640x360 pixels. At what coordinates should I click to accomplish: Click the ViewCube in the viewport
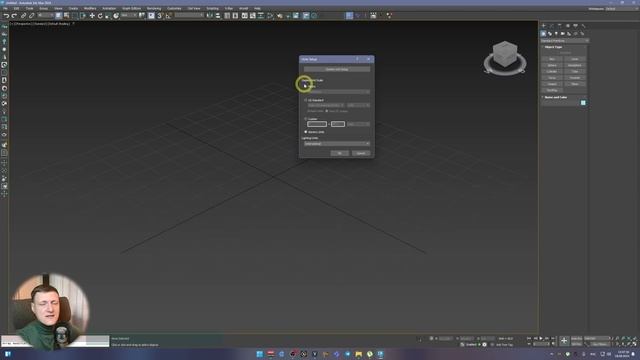pos(505,54)
